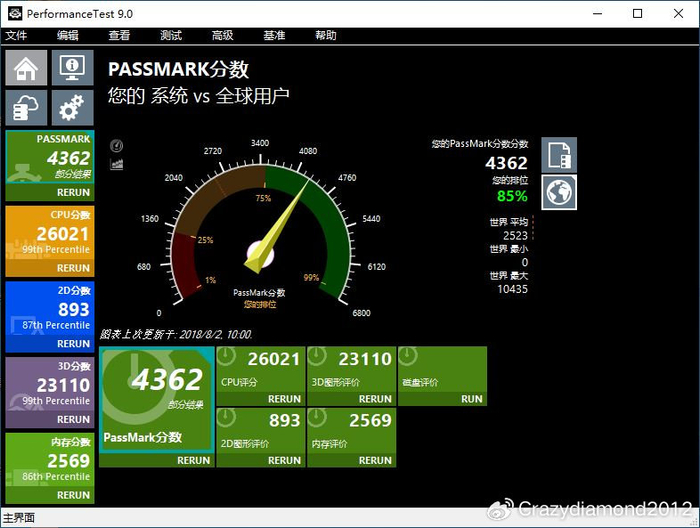Open the 高级 menu
This screenshot has width=700, height=528.
[222, 35]
